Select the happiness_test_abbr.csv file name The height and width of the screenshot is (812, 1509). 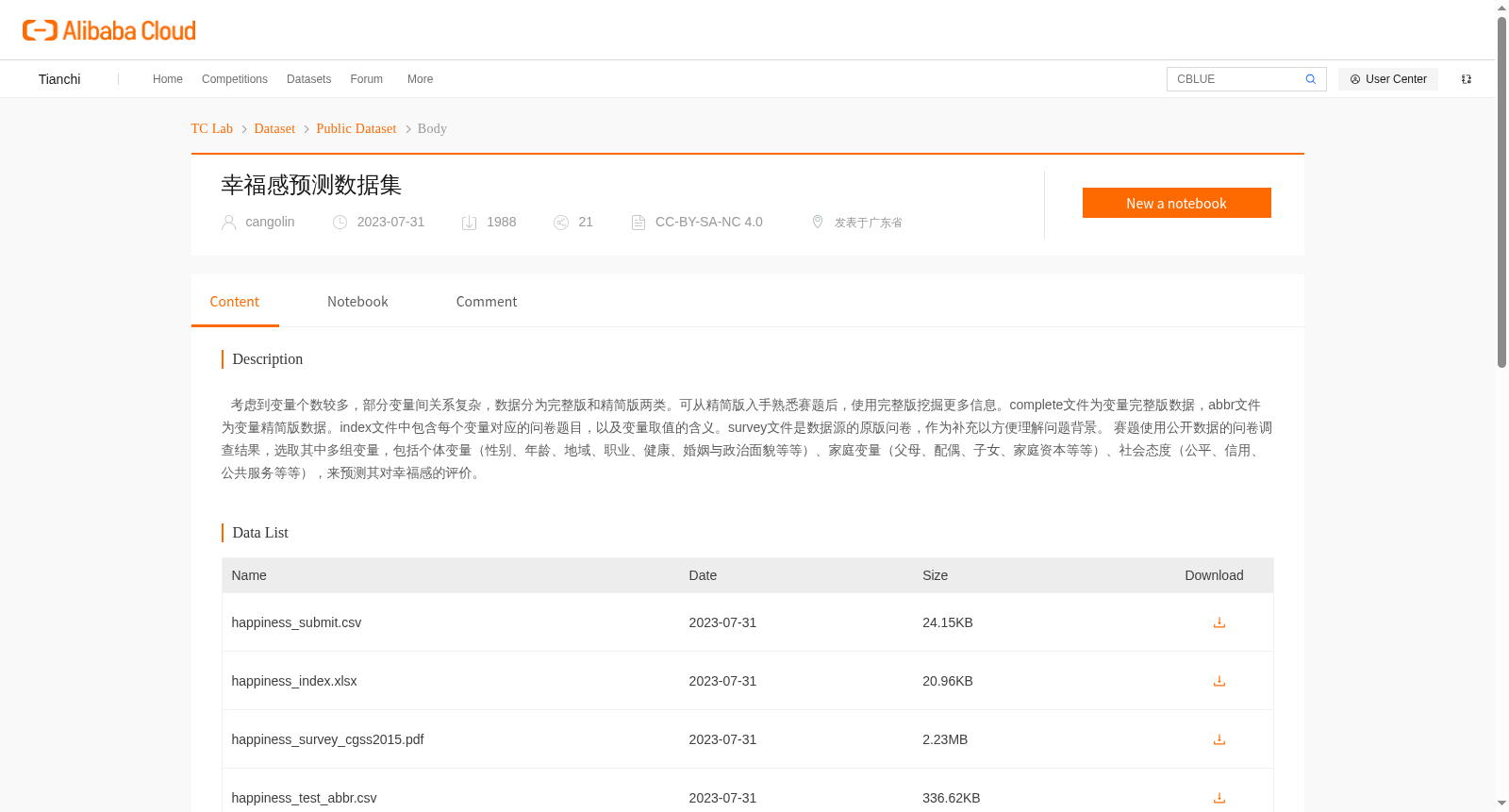(304, 798)
